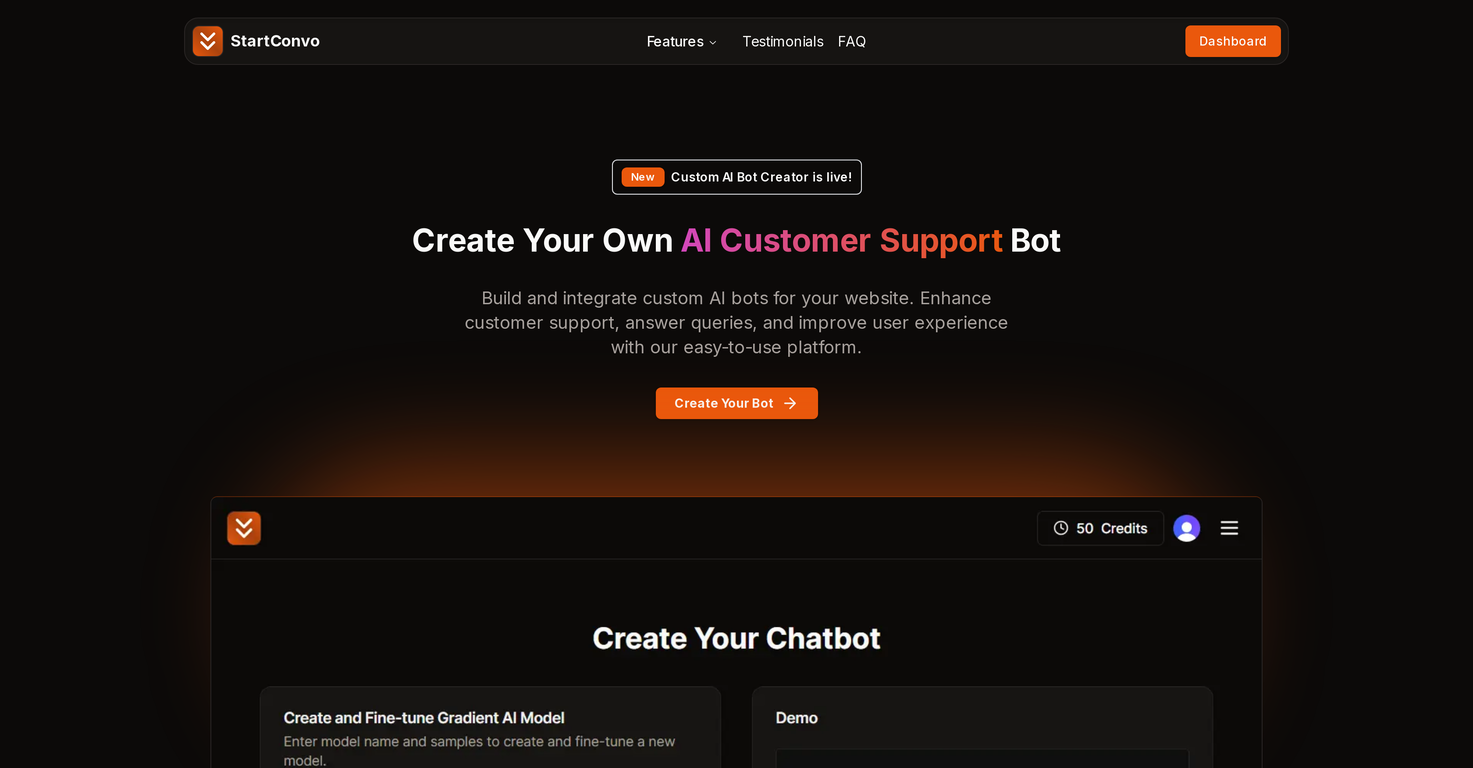1473x768 pixels.
Task: Click the orange New badge
Action: pos(642,177)
